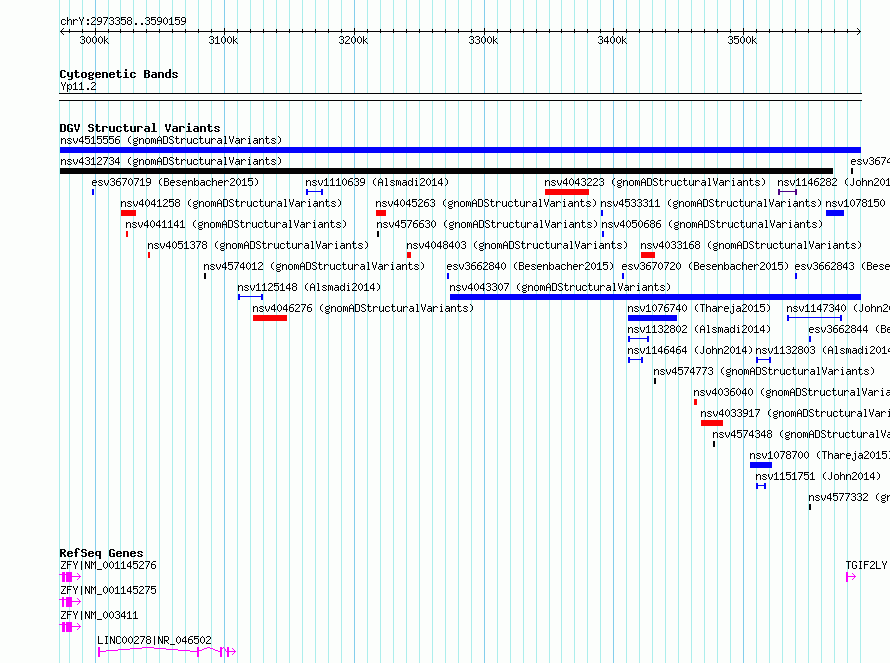
Task: Click the chrY:2973358..3590159 coordinate text
Action: coord(123,21)
